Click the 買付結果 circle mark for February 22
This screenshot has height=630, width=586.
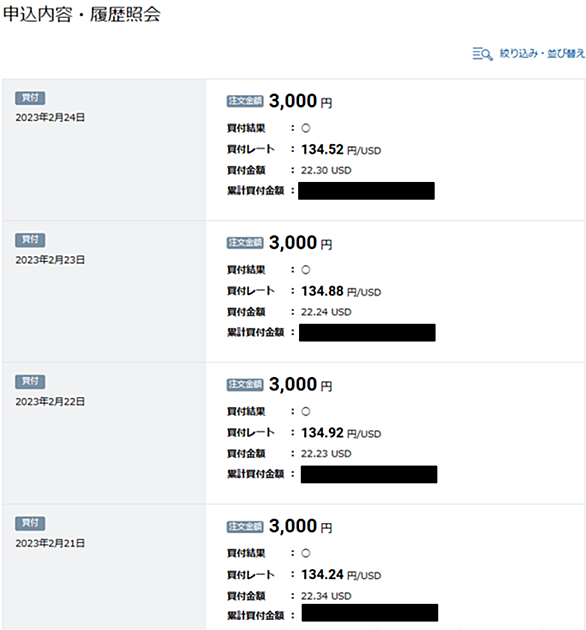(x=306, y=411)
